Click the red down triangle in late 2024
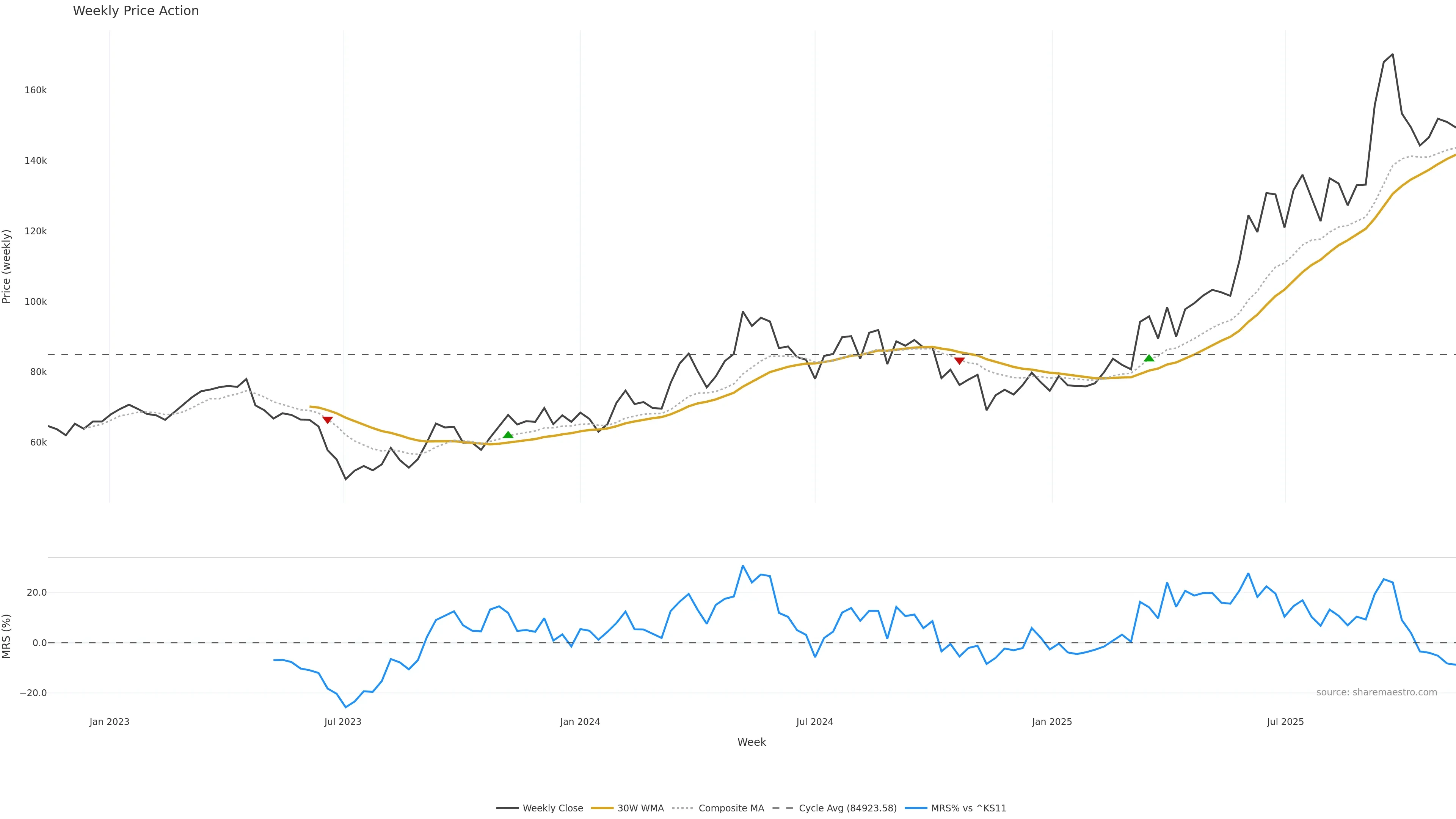Screen dimensions: 1456x819 [x=959, y=361]
